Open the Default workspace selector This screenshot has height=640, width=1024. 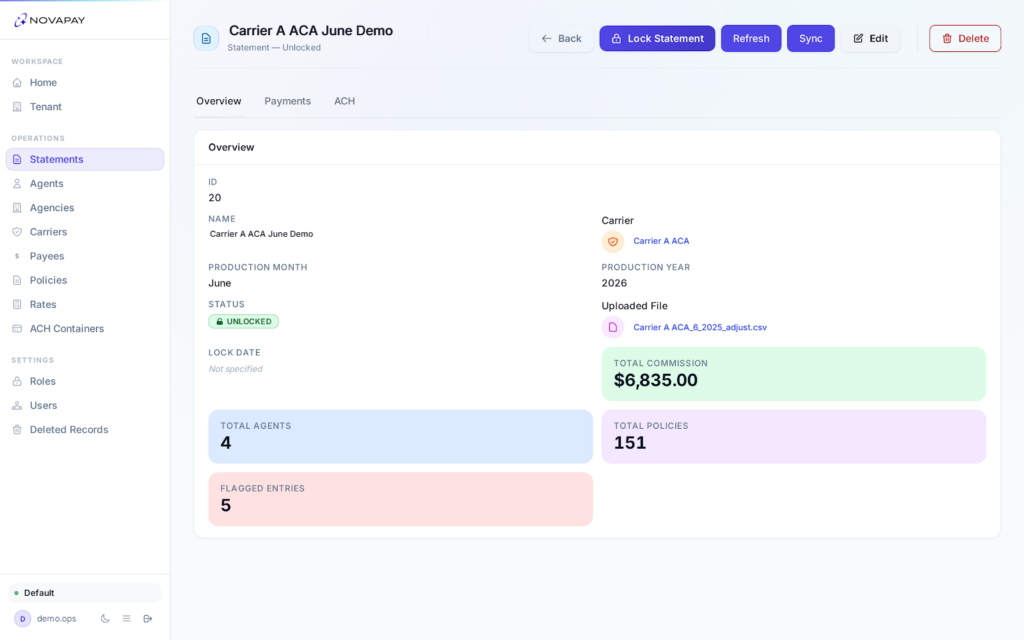(84, 593)
